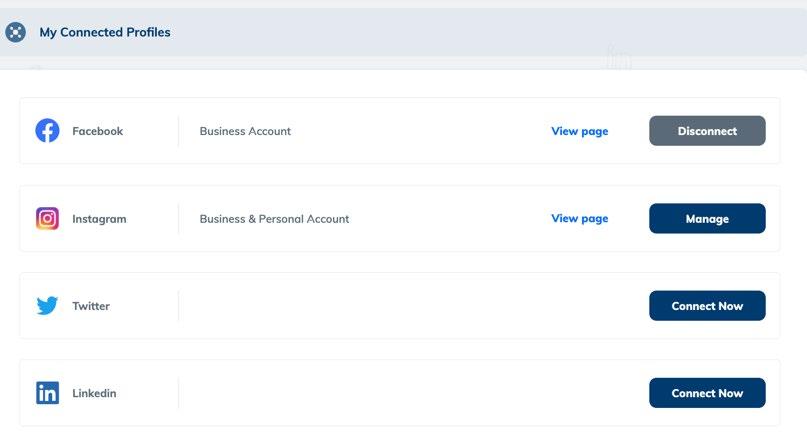Open View page link for Facebook
Screen dimensions: 807x447
click(x=579, y=131)
